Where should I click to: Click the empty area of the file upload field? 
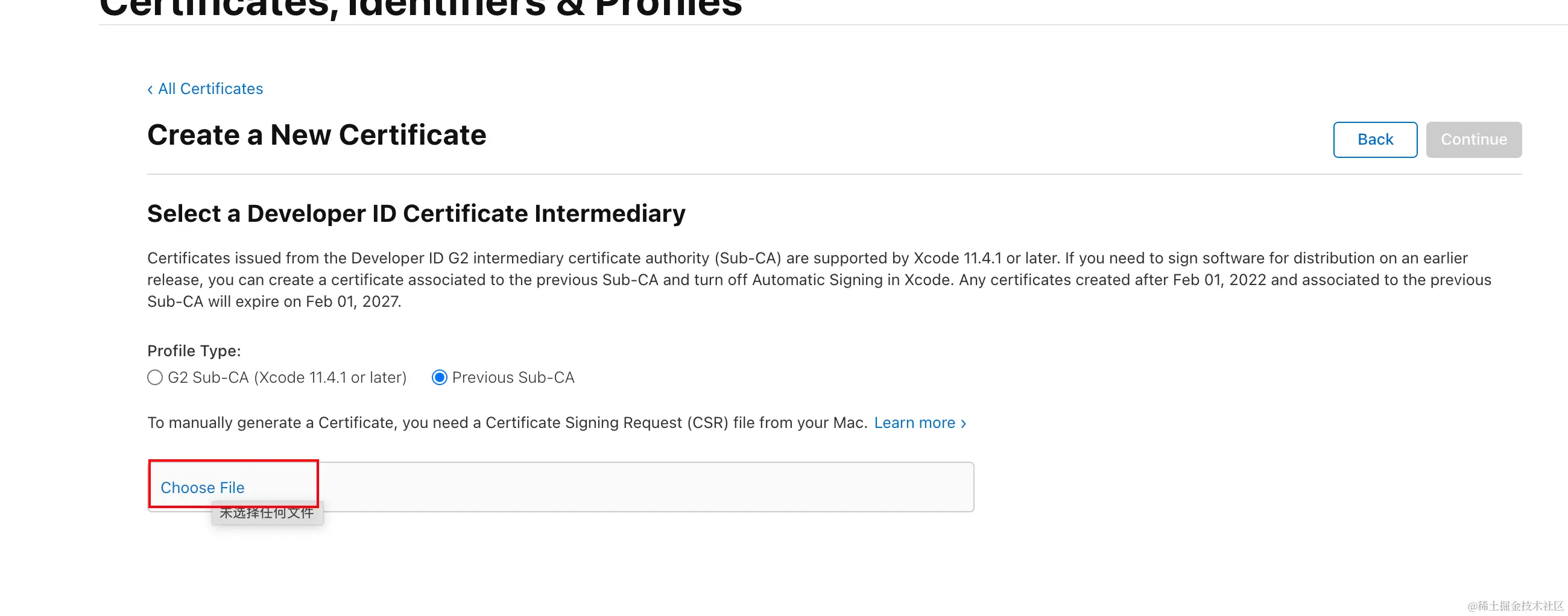click(645, 486)
